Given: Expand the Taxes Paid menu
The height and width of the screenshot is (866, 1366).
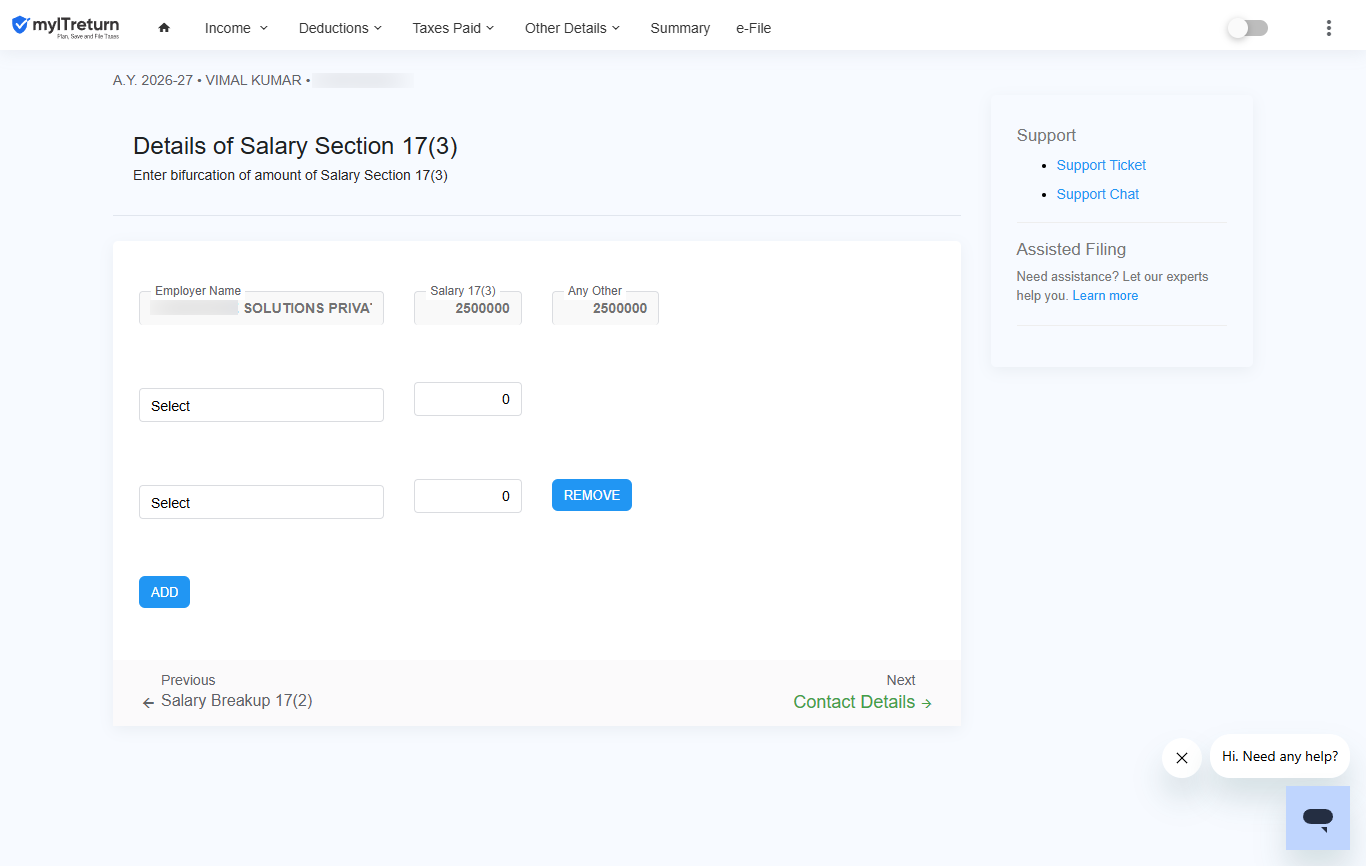Looking at the screenshot, I should [x=454, y=28].
